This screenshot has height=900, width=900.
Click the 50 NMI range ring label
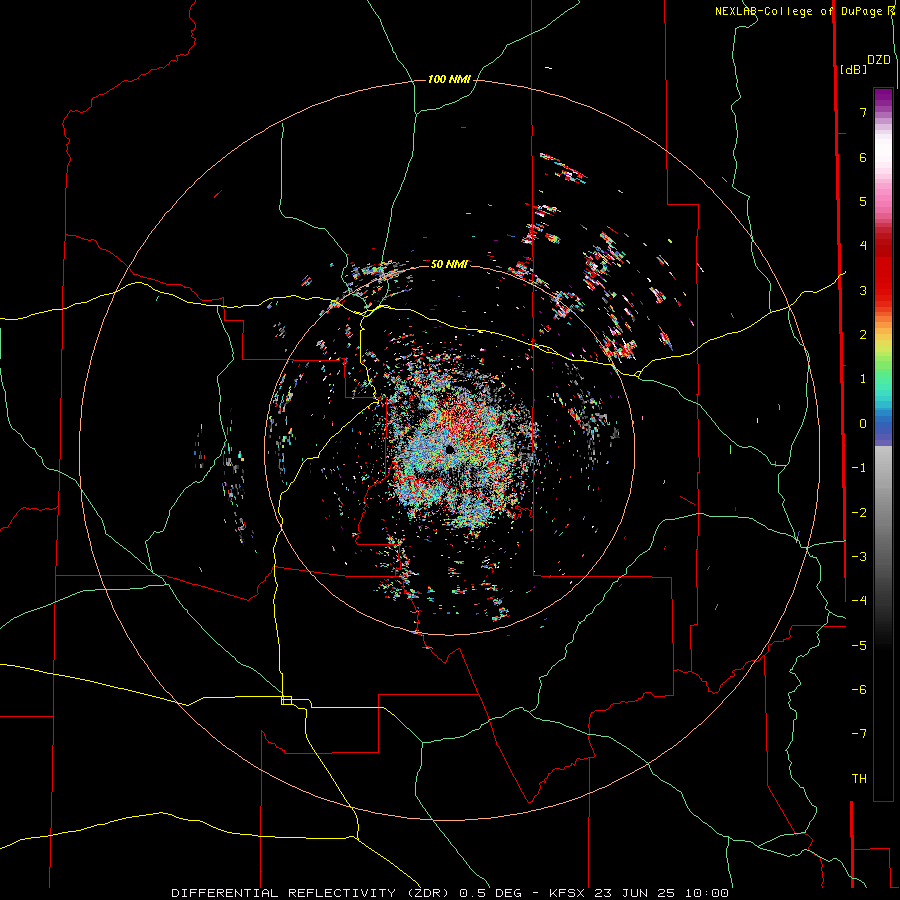pyautogui.click(x=449, y=264)
